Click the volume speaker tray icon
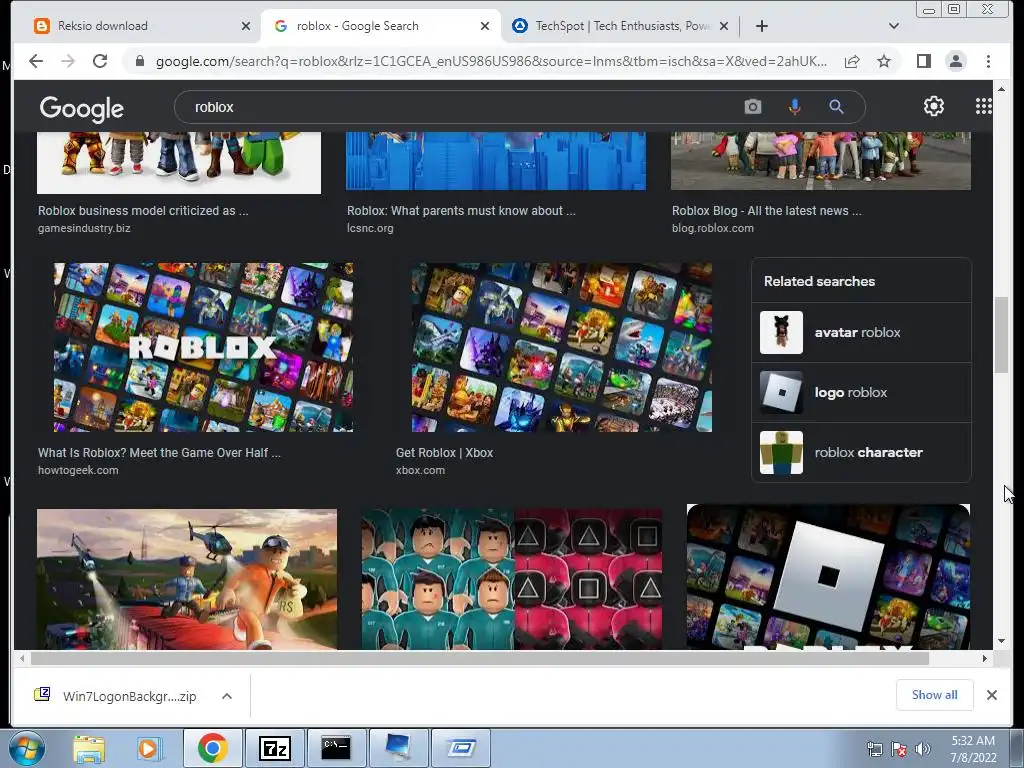The width and height of the screenshot is (1024, 768). pyautogui.click(x=923, y=749)
